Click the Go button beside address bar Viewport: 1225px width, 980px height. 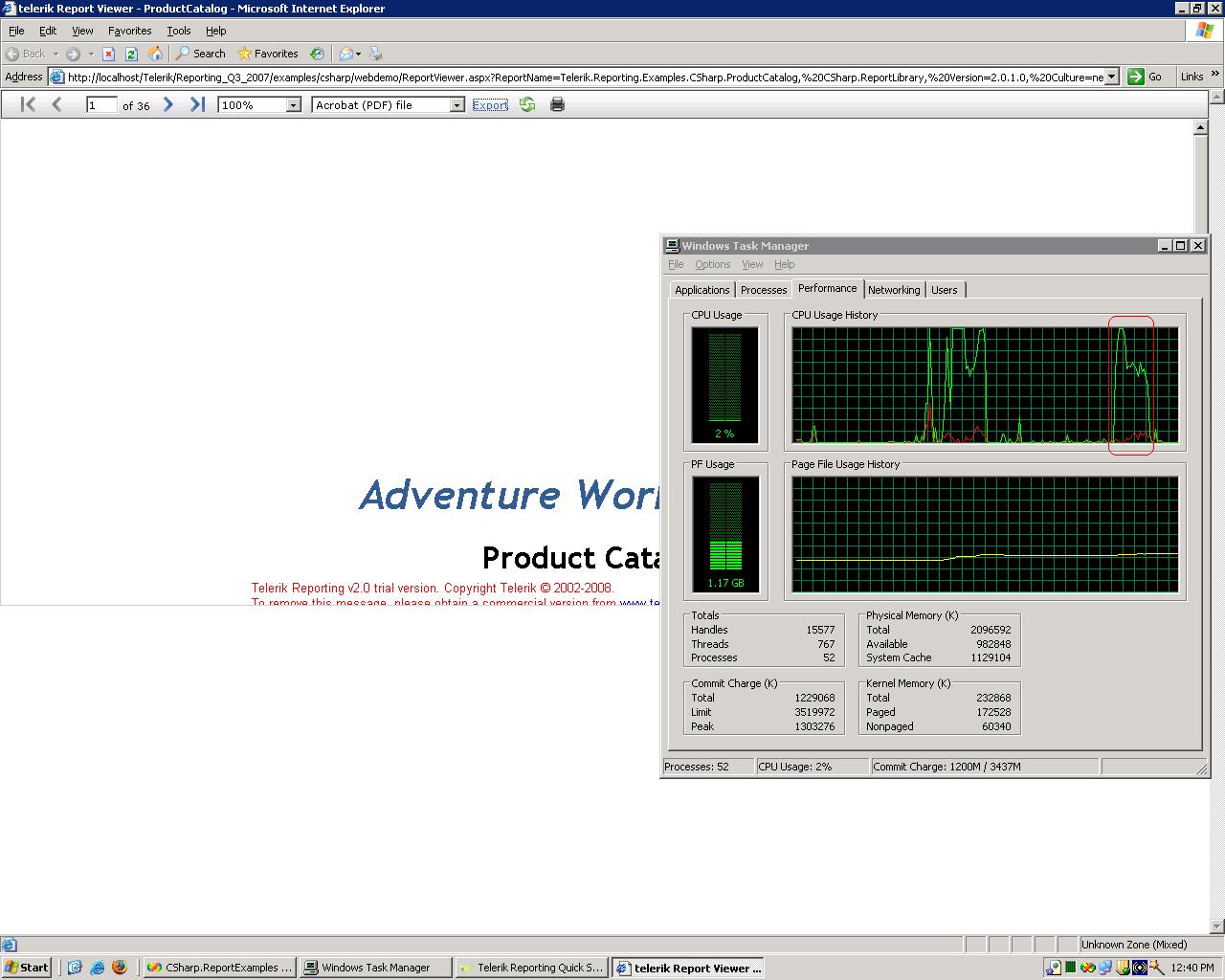click(x=1146, y=77)
